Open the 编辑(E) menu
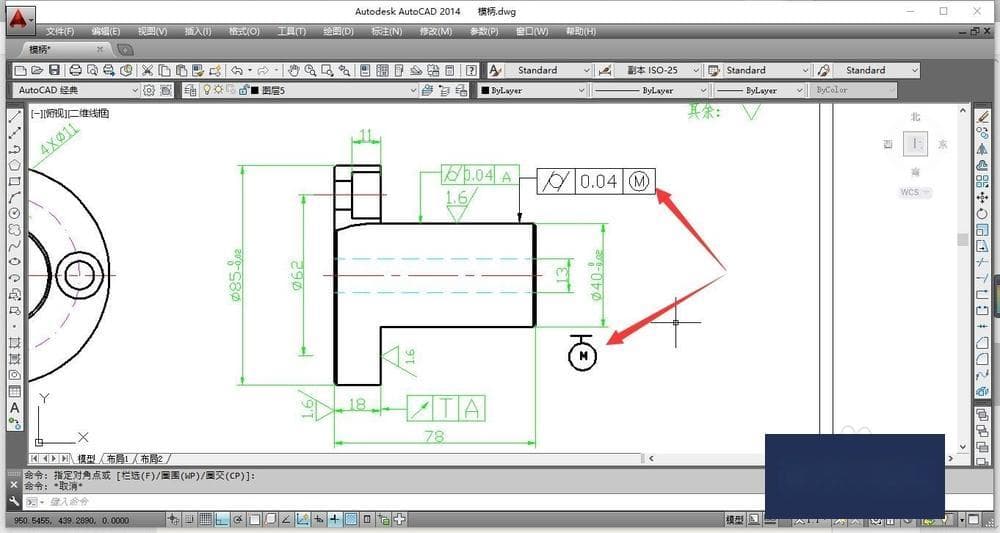The height and width of the screenshot is (533, 1000). [105, 31]
